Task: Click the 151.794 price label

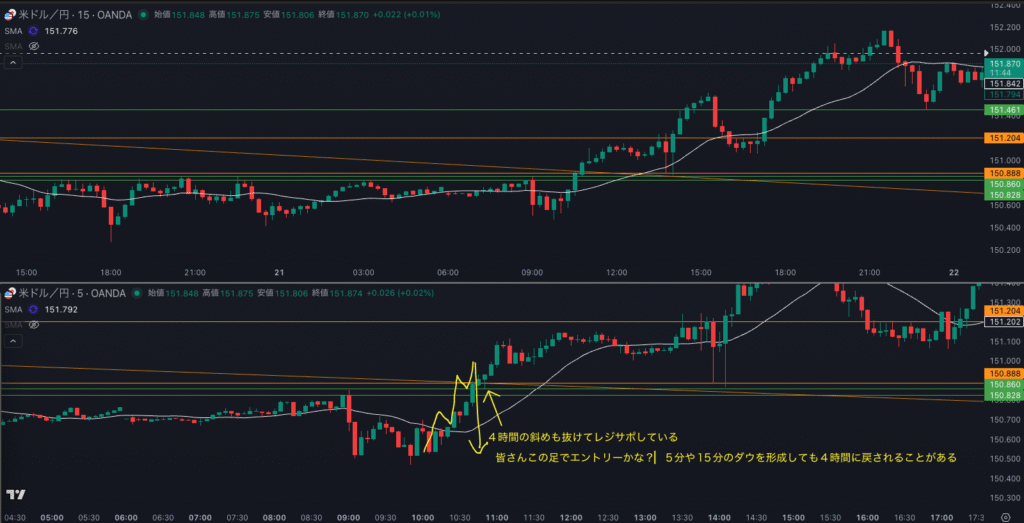Action: [x=1004, y=95]
